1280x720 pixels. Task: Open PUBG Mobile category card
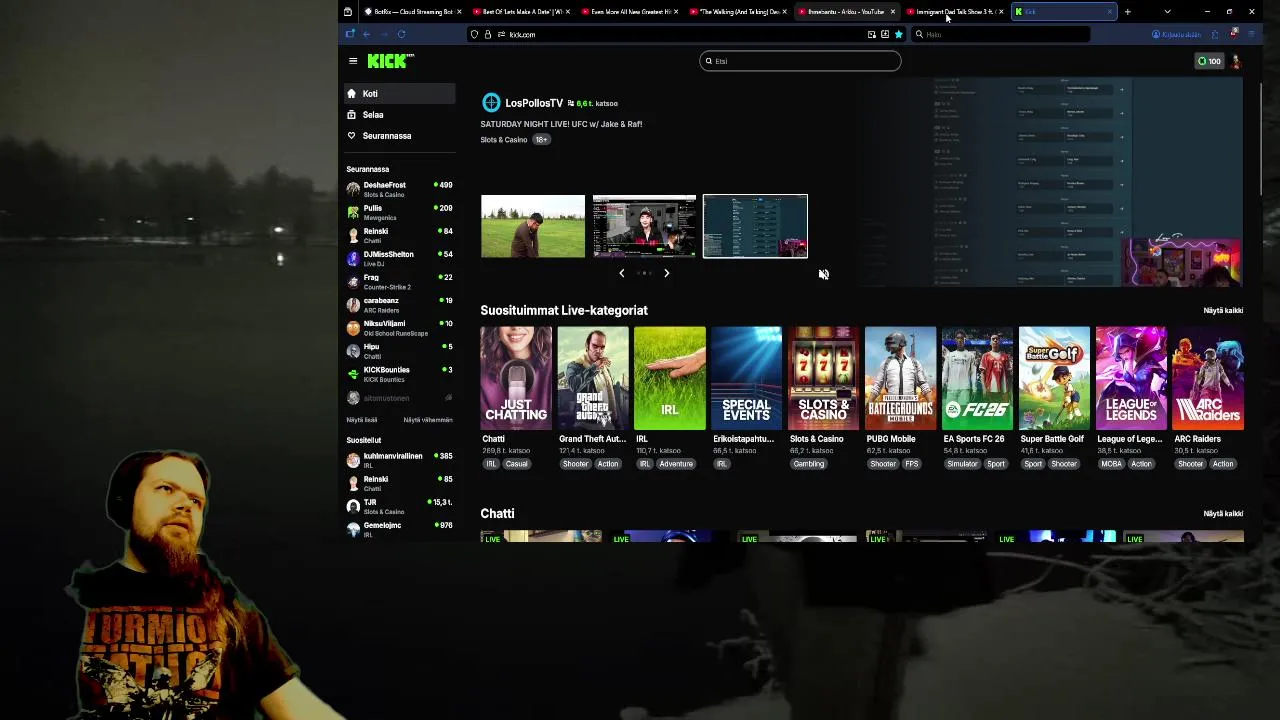(x=900, y=378)
